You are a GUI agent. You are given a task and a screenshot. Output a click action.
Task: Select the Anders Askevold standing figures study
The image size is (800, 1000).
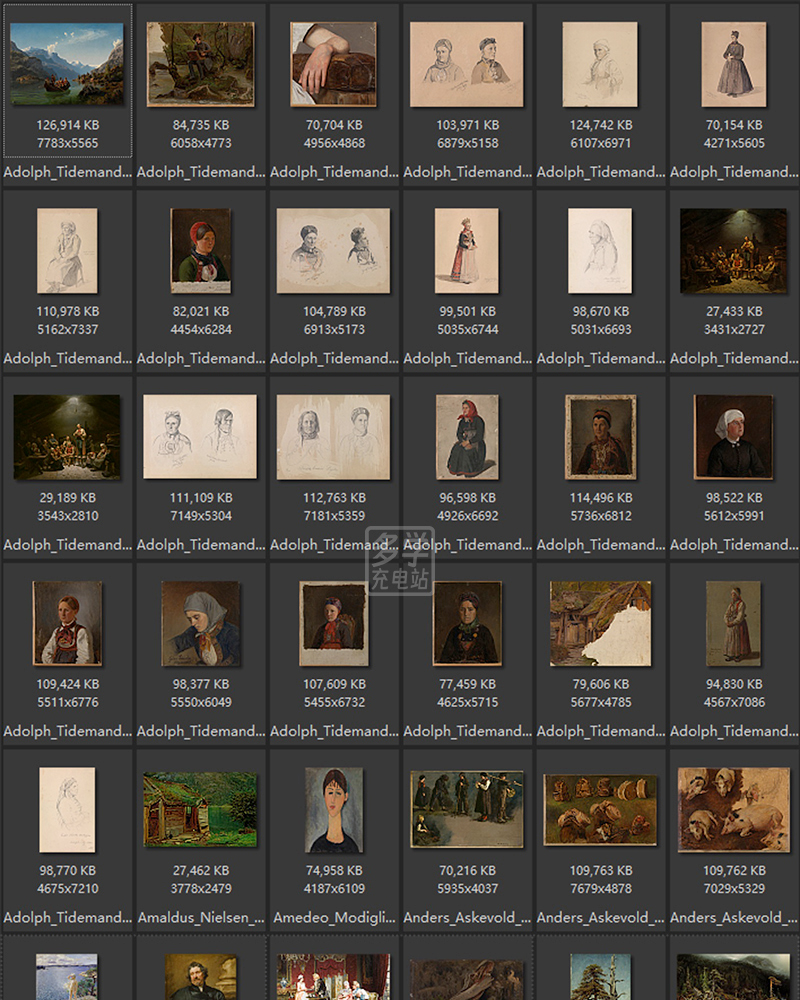coord(467,809)
